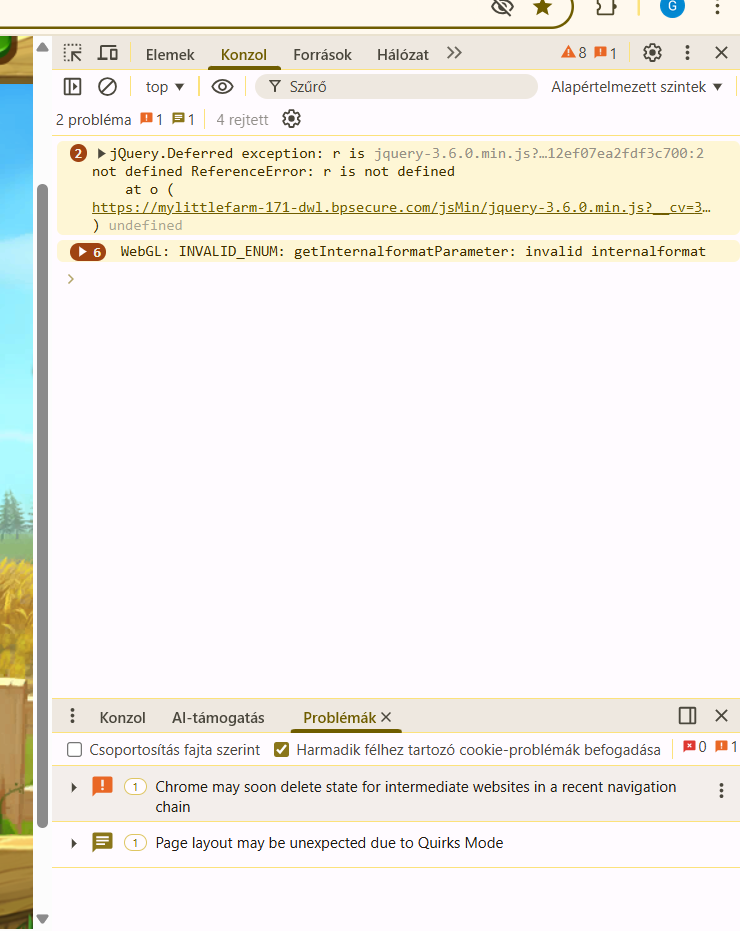Toggle live expression eye icon
Image resolution: width=740 pixels, height=931 pixels.
222,87
